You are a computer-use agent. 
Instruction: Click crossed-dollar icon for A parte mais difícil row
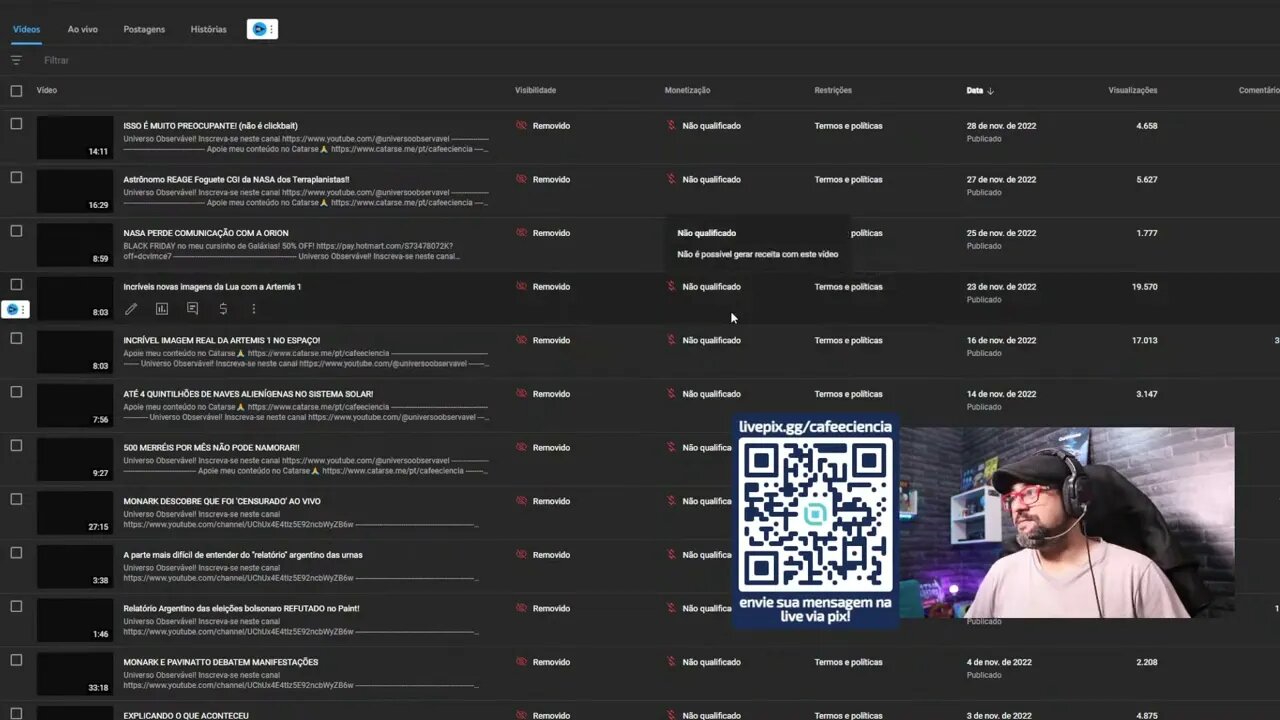coord(672,555)
